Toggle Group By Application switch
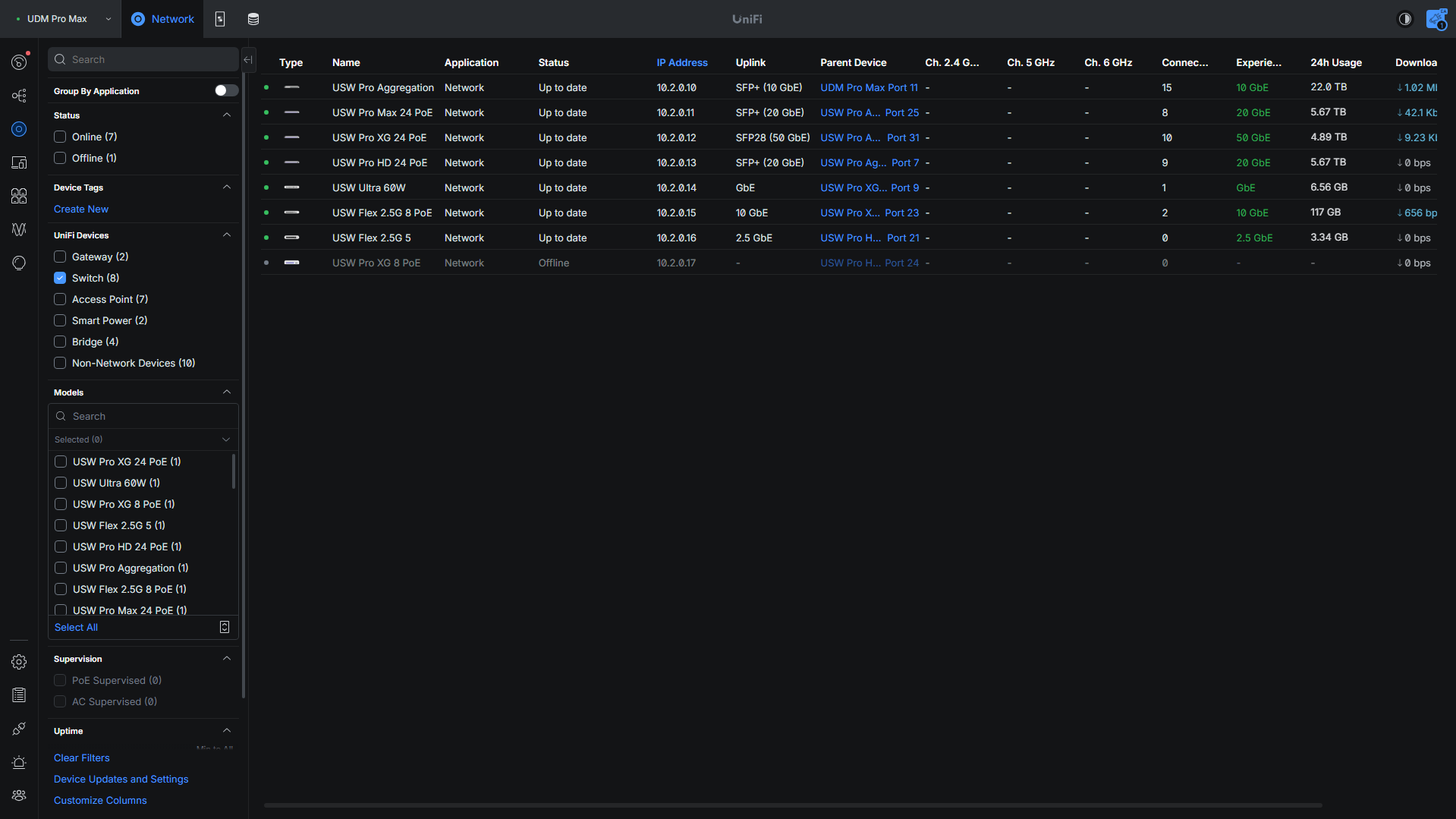 coord(226,91)
